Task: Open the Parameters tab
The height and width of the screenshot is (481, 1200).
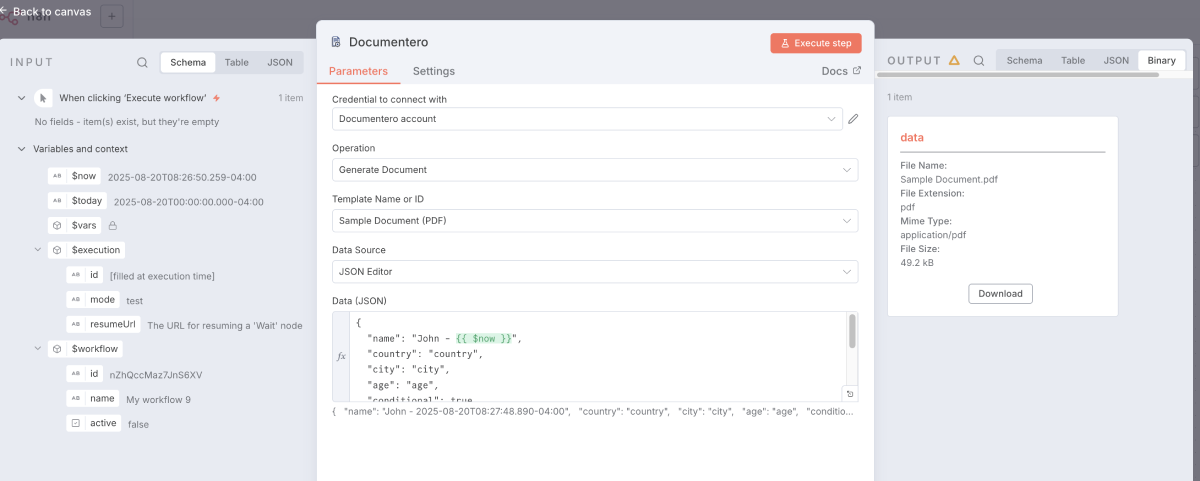Action: pyautogui.click(x=358, y=71)
